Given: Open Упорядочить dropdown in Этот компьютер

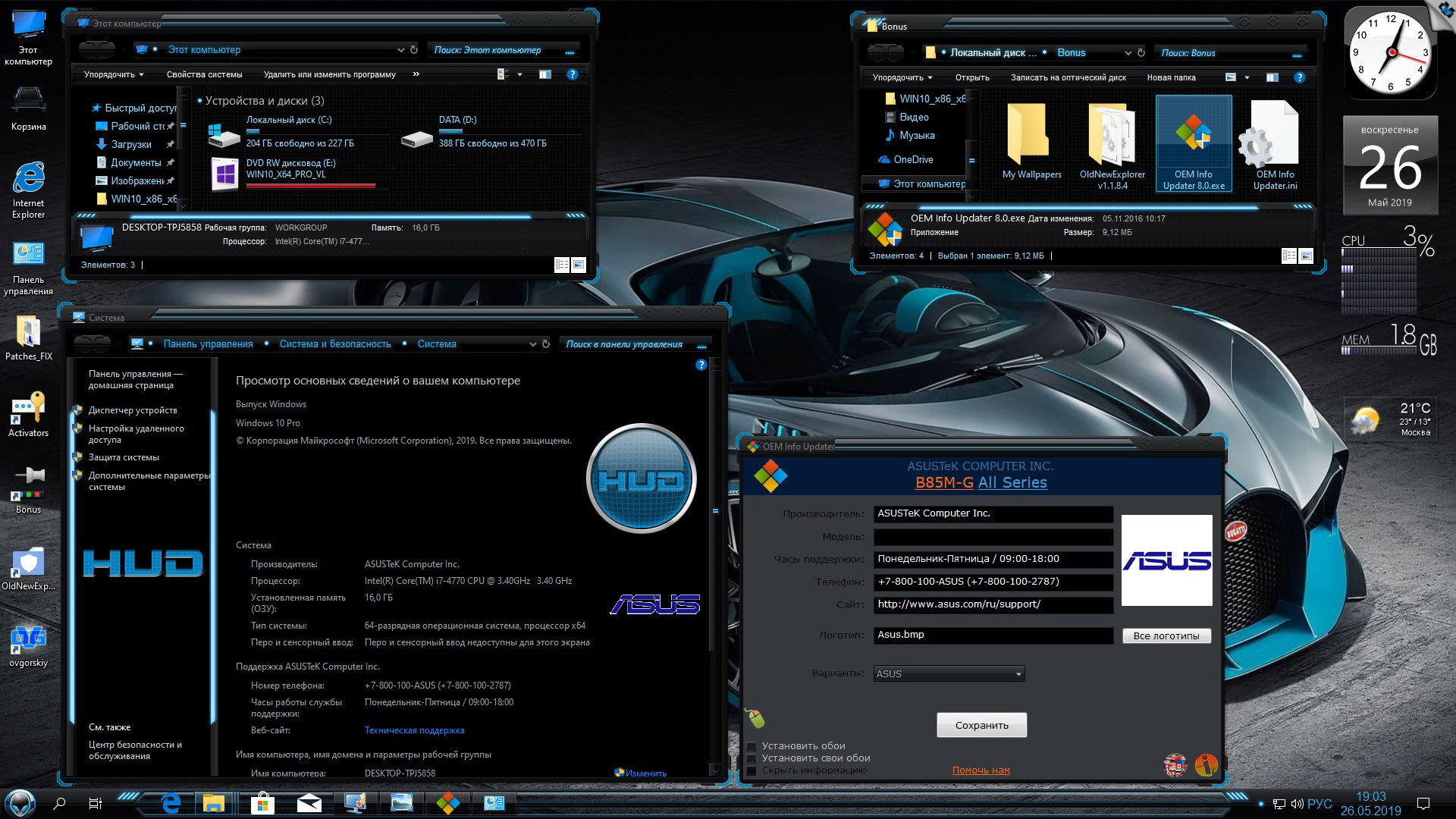Looking at the screenshot, I should coord(114,74).
